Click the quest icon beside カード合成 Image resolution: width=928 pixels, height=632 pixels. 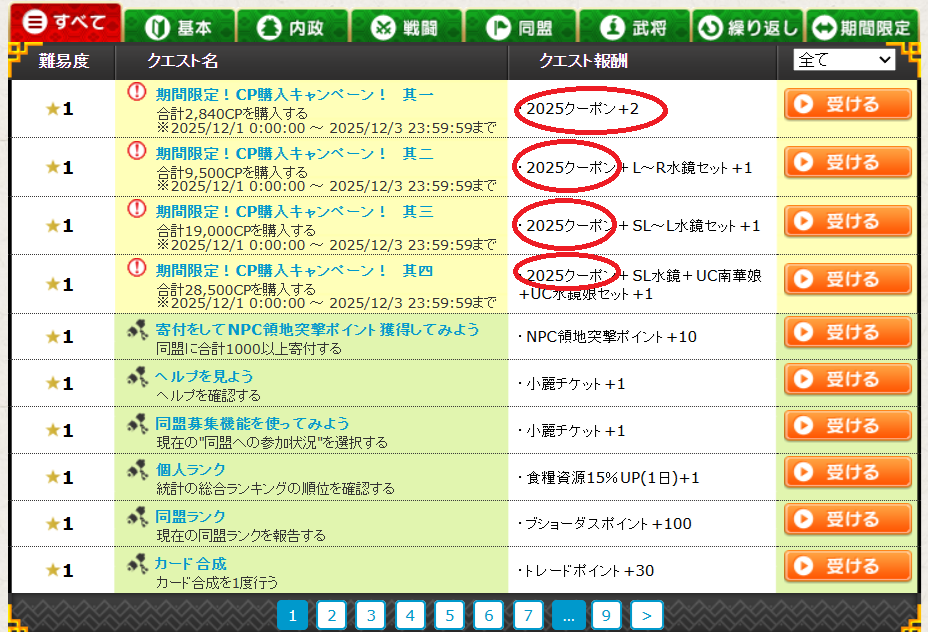[x=138, y=564]
